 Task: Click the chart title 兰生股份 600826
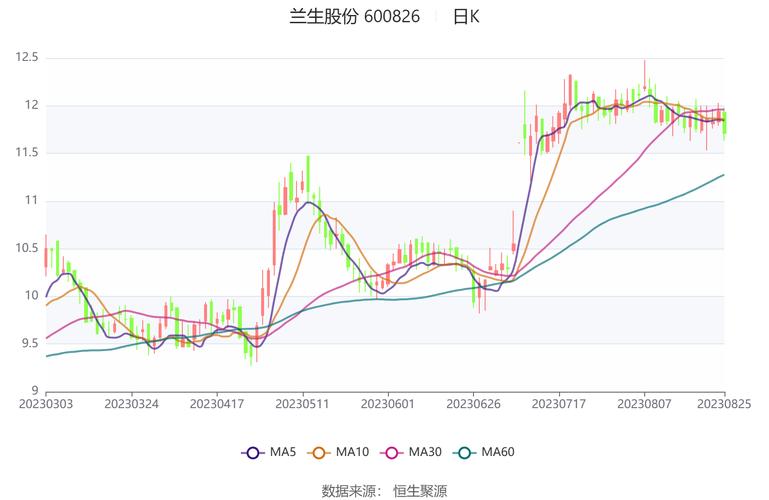pos(354,17)
